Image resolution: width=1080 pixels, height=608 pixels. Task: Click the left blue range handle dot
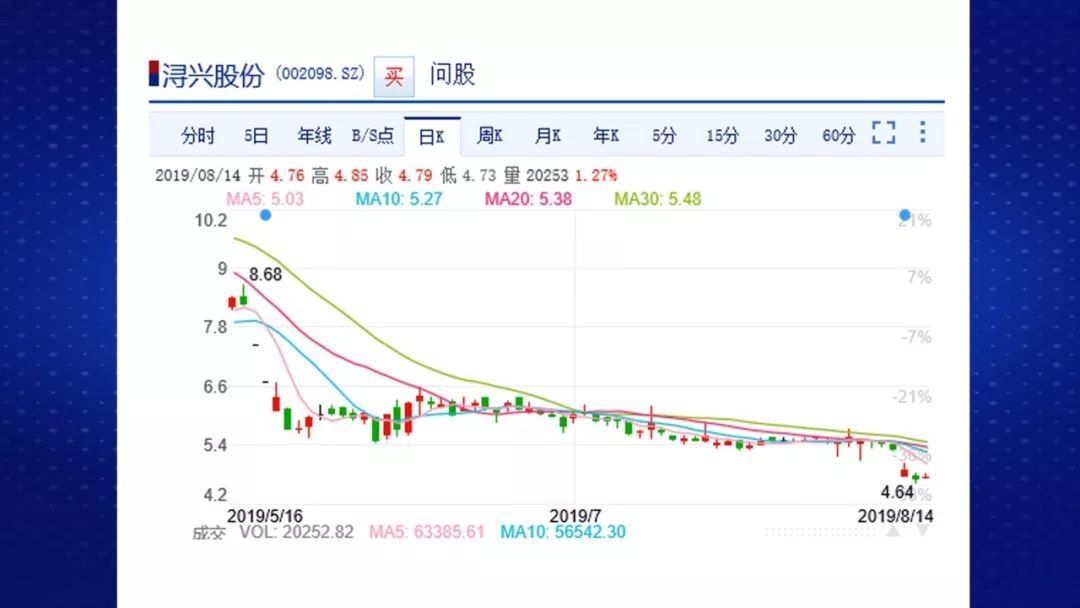(265, 216)
